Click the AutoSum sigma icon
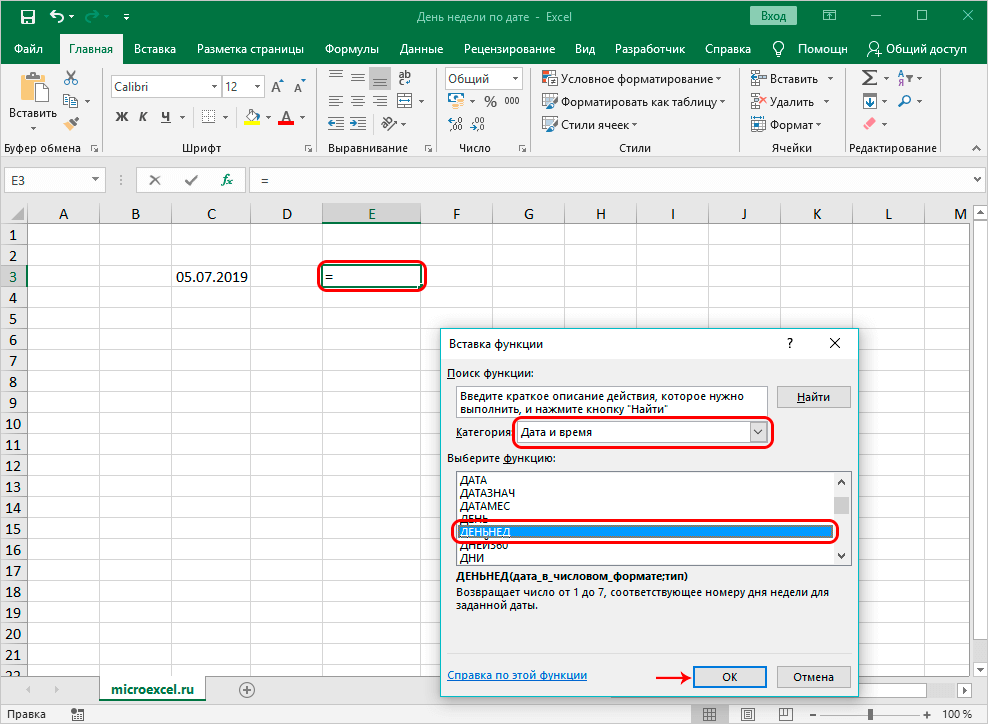 [870, 78]
